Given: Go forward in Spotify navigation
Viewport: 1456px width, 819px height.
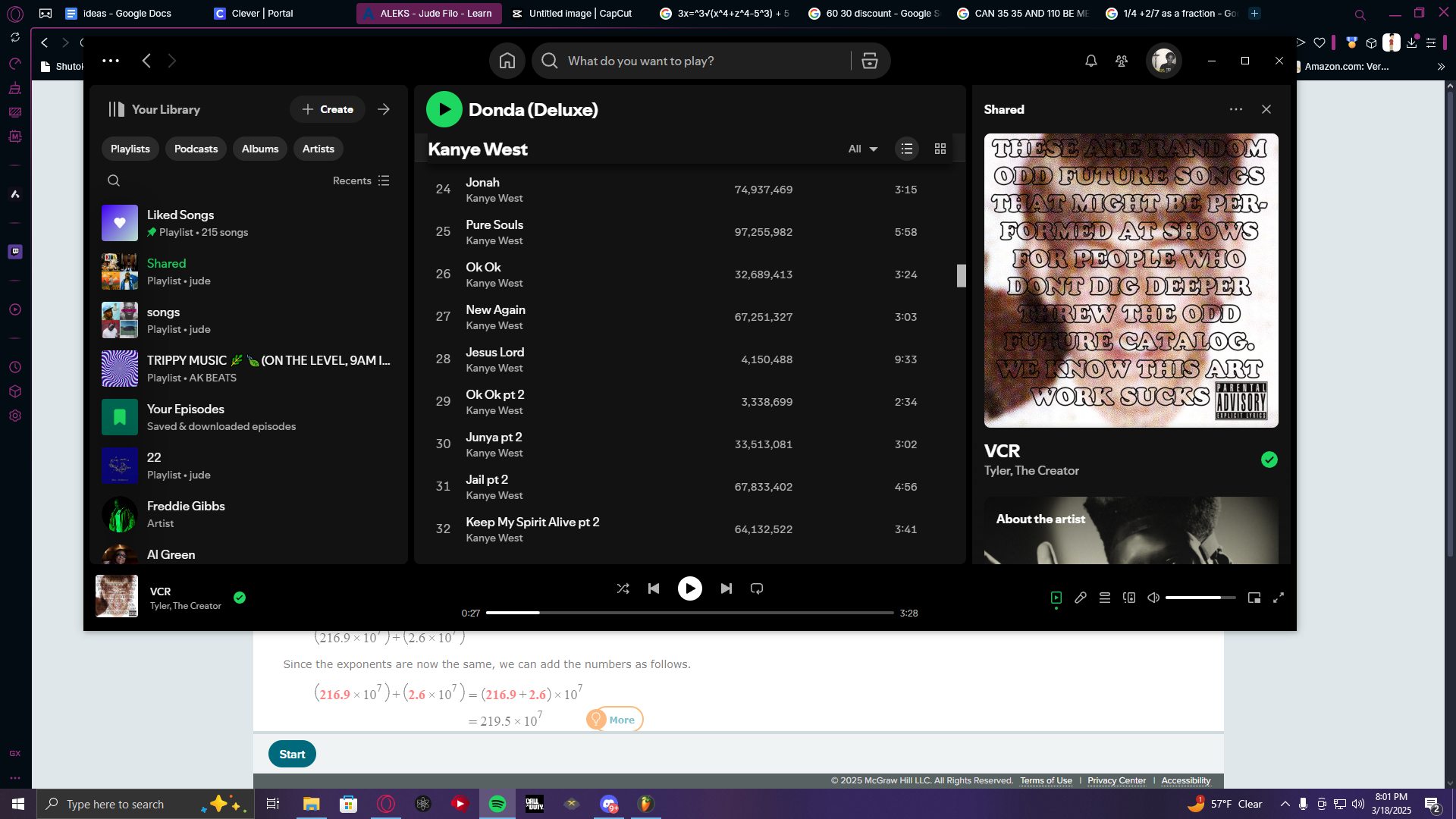Looking at the screenshot, I should pyautogui.click(x=172, y=61).
